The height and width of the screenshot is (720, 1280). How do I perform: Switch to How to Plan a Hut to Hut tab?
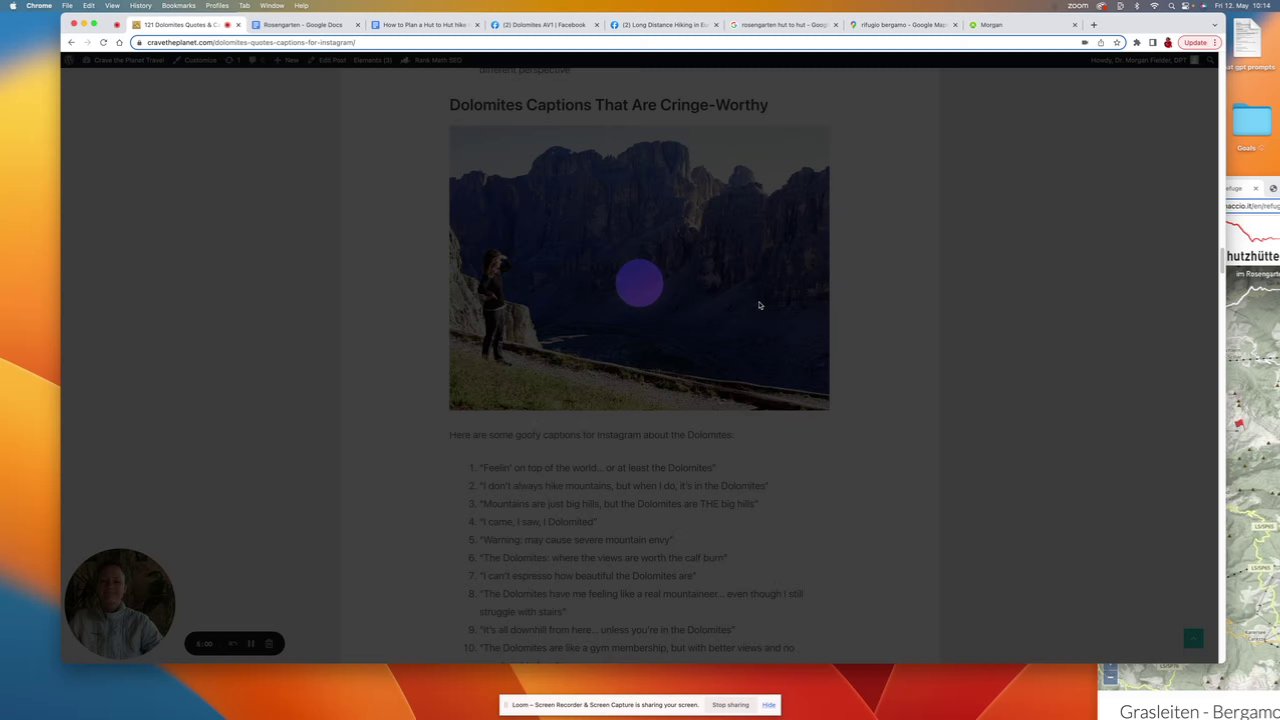click(424, 24)
